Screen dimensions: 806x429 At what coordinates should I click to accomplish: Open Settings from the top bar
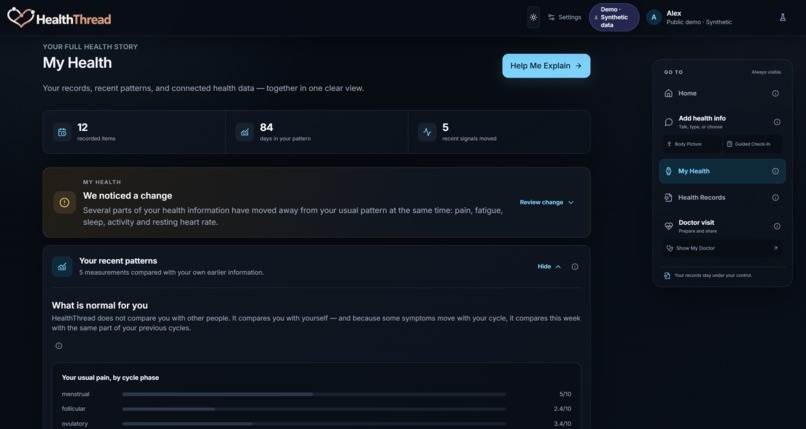pos(564,17)
